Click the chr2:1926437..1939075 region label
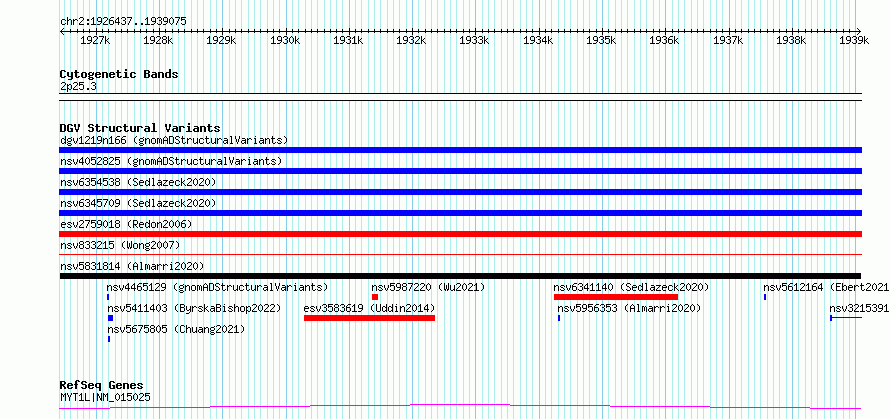Viewport: 890px width, 419px height. 123,21
